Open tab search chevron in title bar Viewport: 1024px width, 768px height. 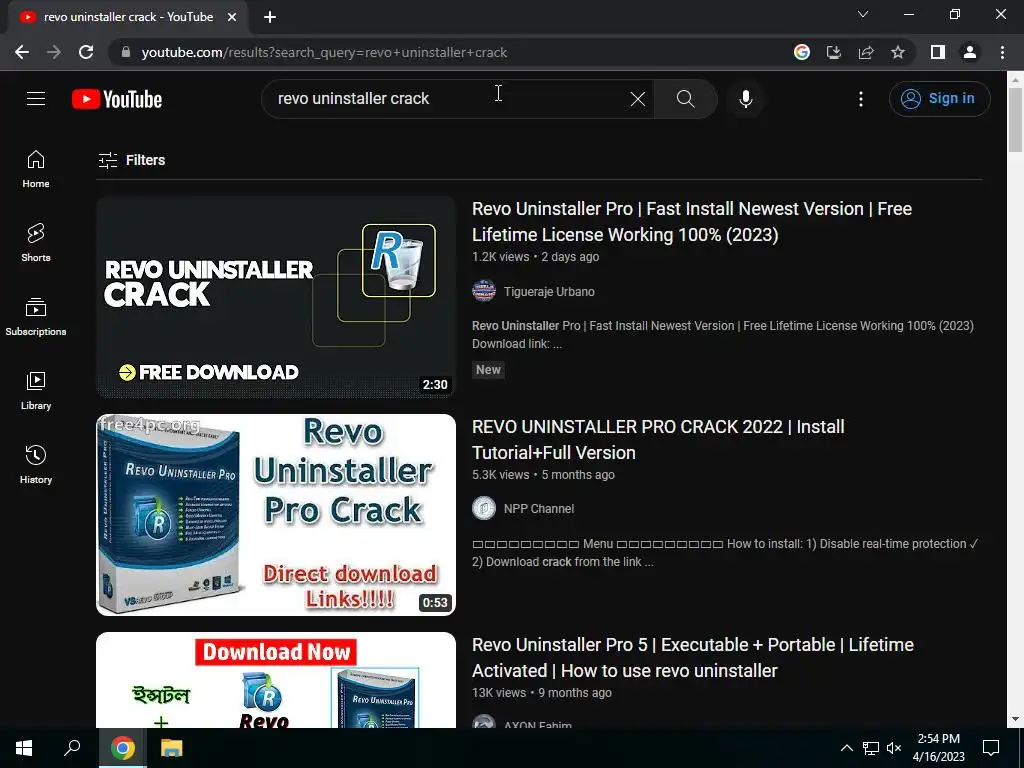pyautogui.click(x=863, y=14)
